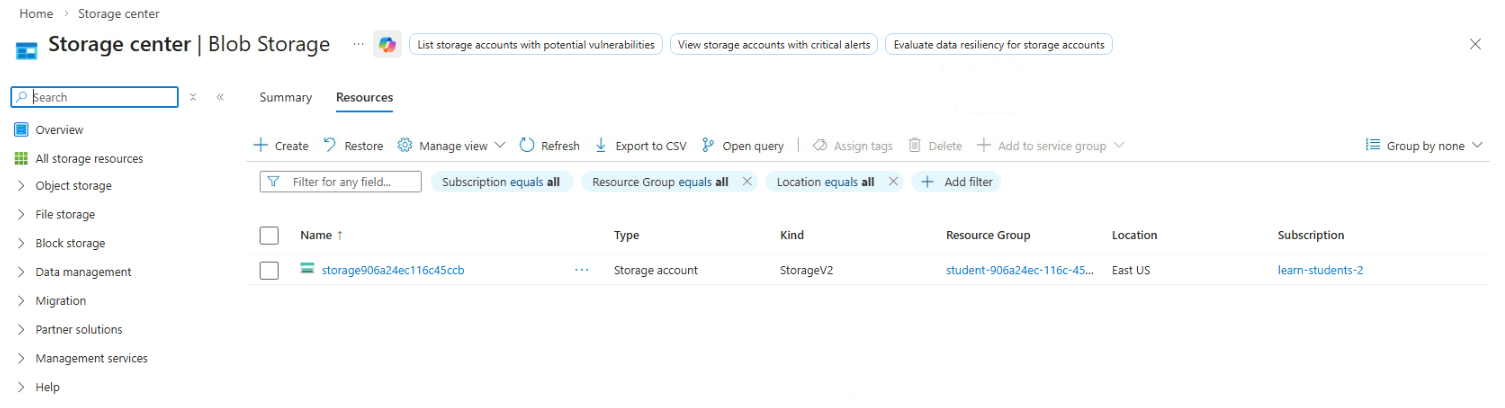Switch to the Summary tab
Viewport: 1505px width, 408px height.
pos(285,97)
